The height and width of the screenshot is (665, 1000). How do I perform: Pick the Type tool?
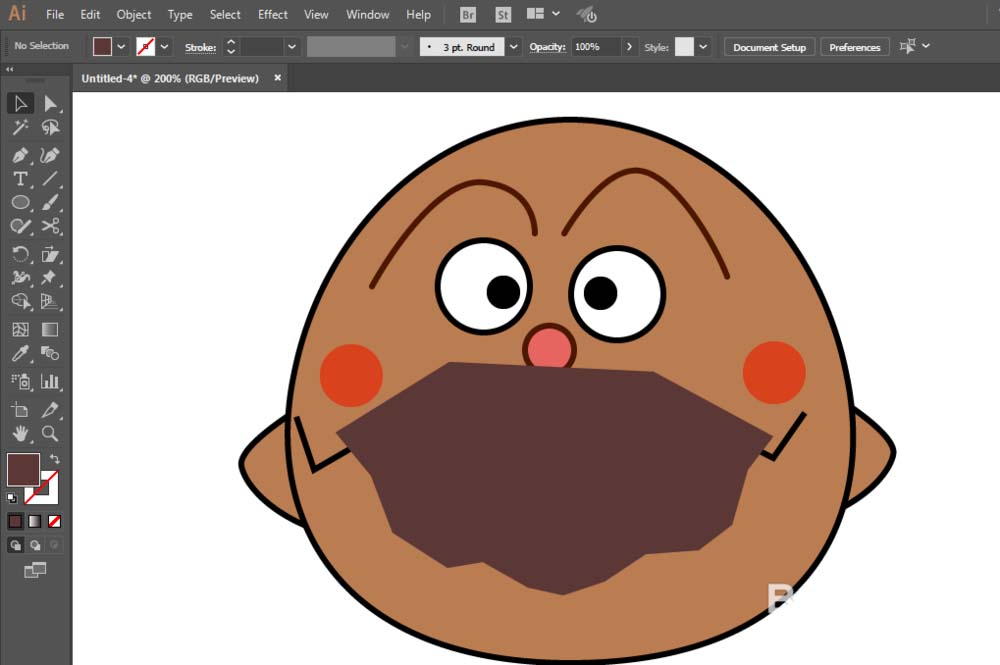pyautogui.click(x=20, y=179)
